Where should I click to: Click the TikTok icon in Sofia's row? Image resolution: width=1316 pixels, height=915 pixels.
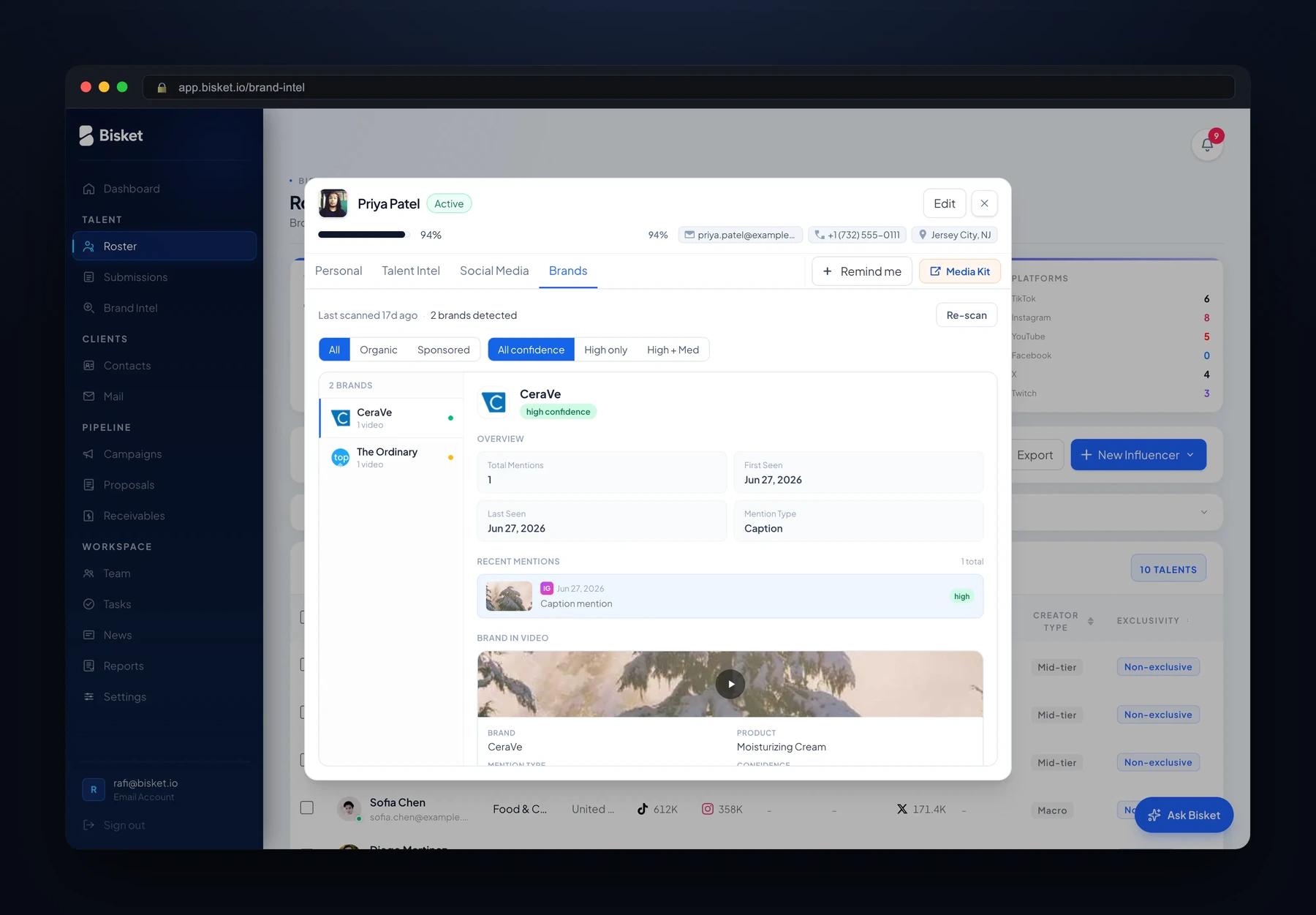point(643,809)
